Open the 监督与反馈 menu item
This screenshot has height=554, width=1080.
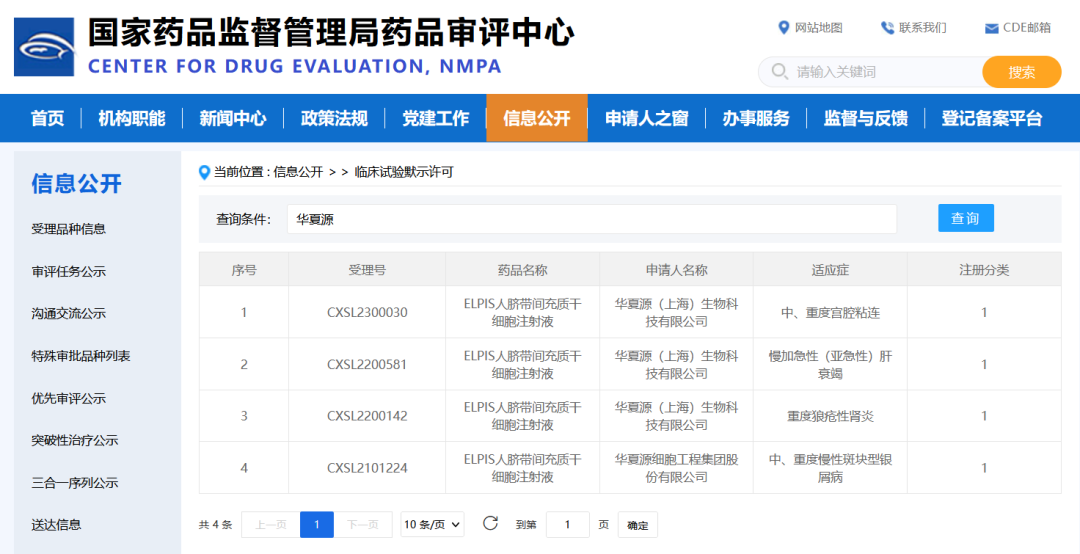[x=865, y=118]
